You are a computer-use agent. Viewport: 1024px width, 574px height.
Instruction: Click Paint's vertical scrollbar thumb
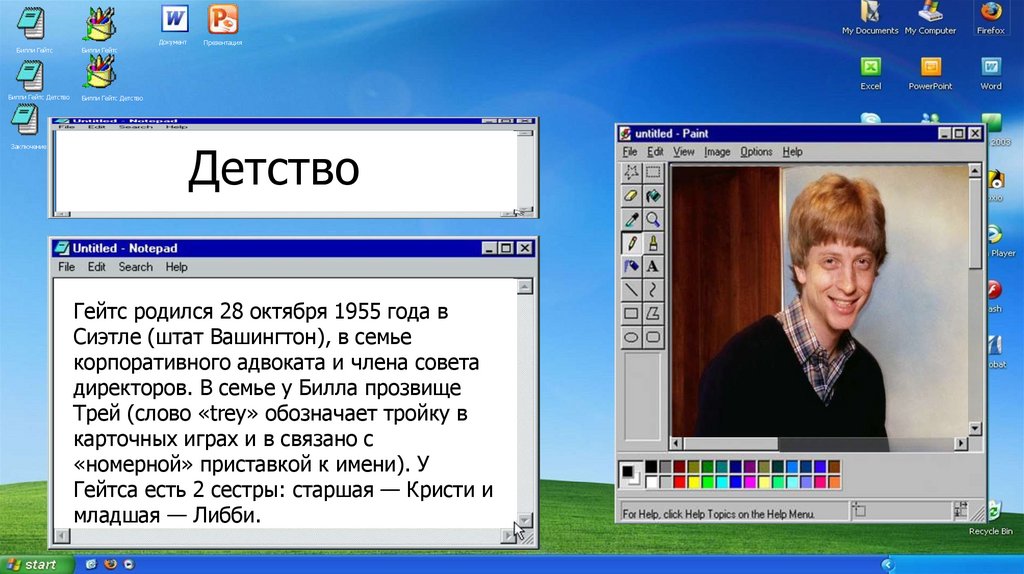[974, 223]
